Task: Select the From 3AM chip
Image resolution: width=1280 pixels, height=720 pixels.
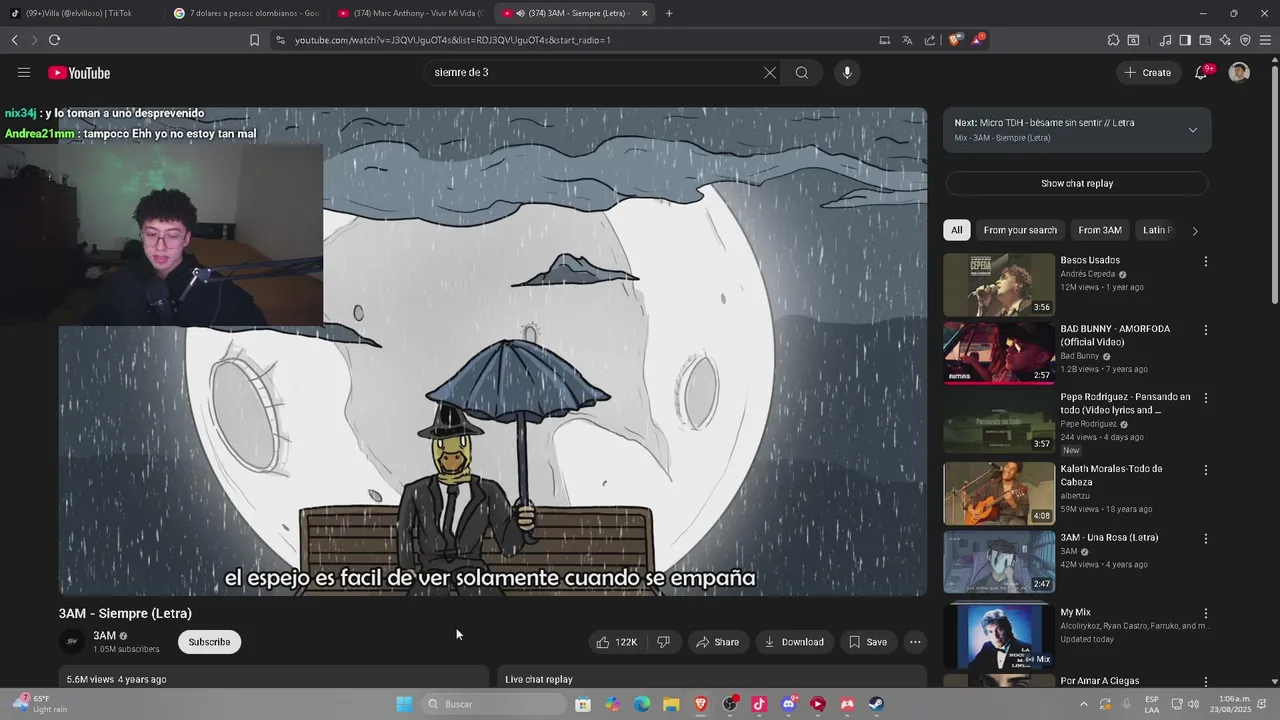Action: click(x=1100, y=230)
